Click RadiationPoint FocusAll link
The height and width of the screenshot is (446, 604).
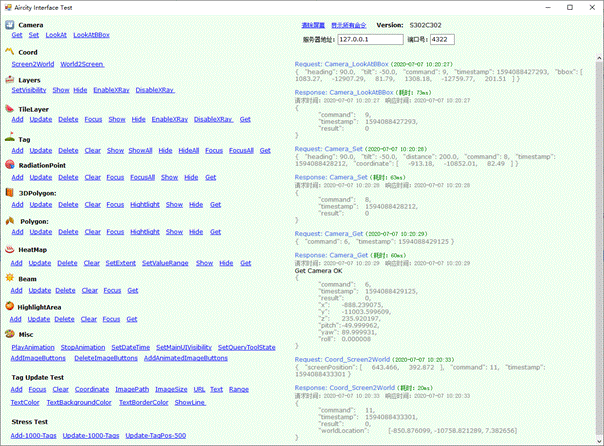tap(143, 177)
